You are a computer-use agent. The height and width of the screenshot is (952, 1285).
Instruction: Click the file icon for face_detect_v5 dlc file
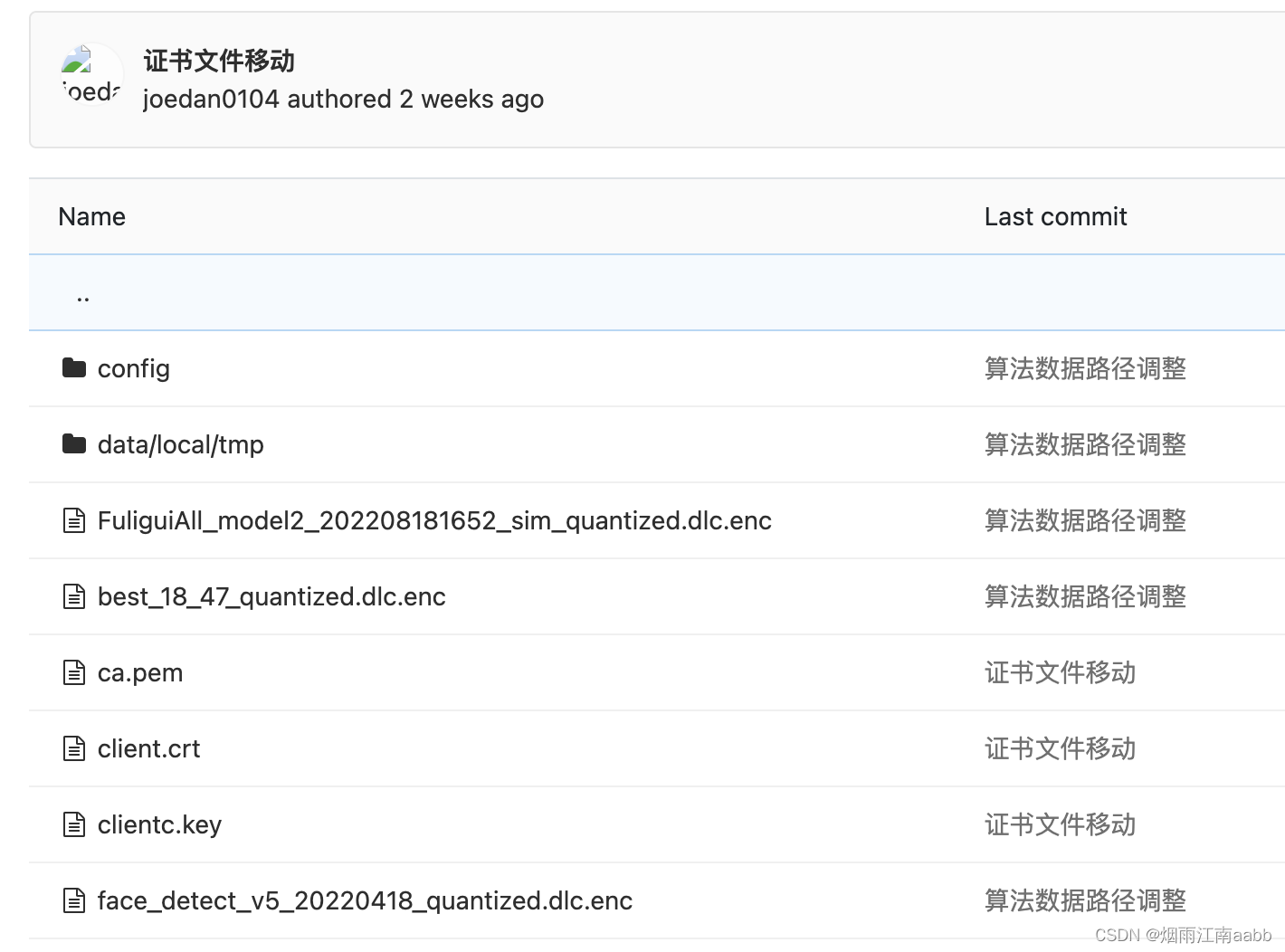point(74,900)
